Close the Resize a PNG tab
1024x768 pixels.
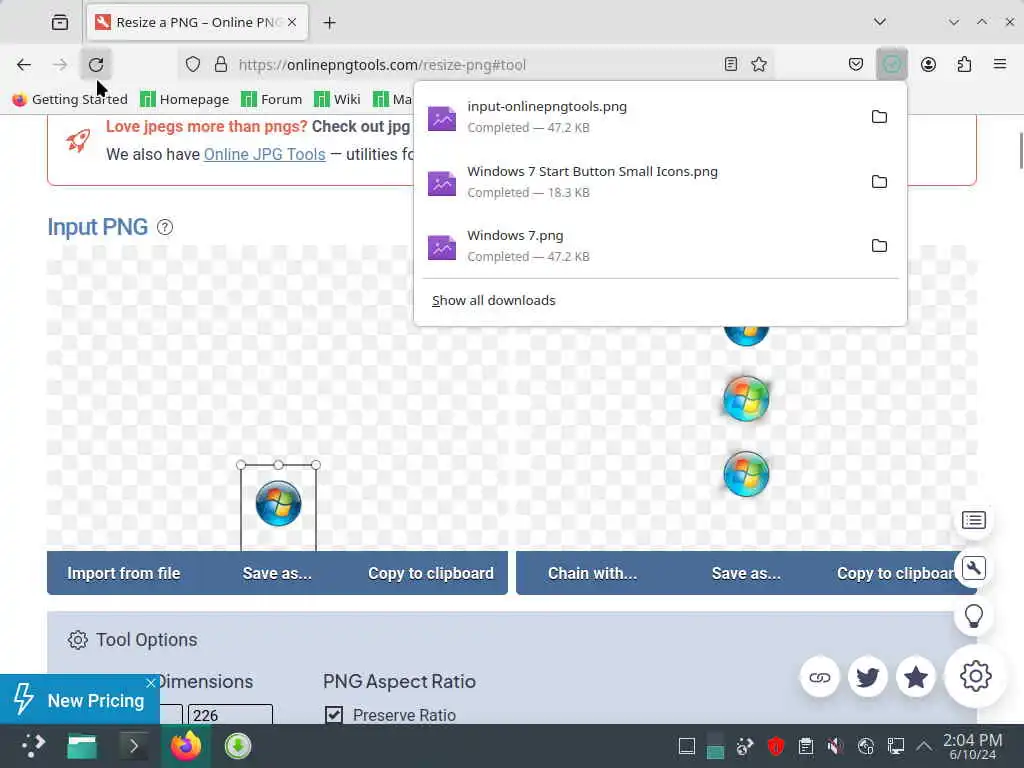click(292, 22)
